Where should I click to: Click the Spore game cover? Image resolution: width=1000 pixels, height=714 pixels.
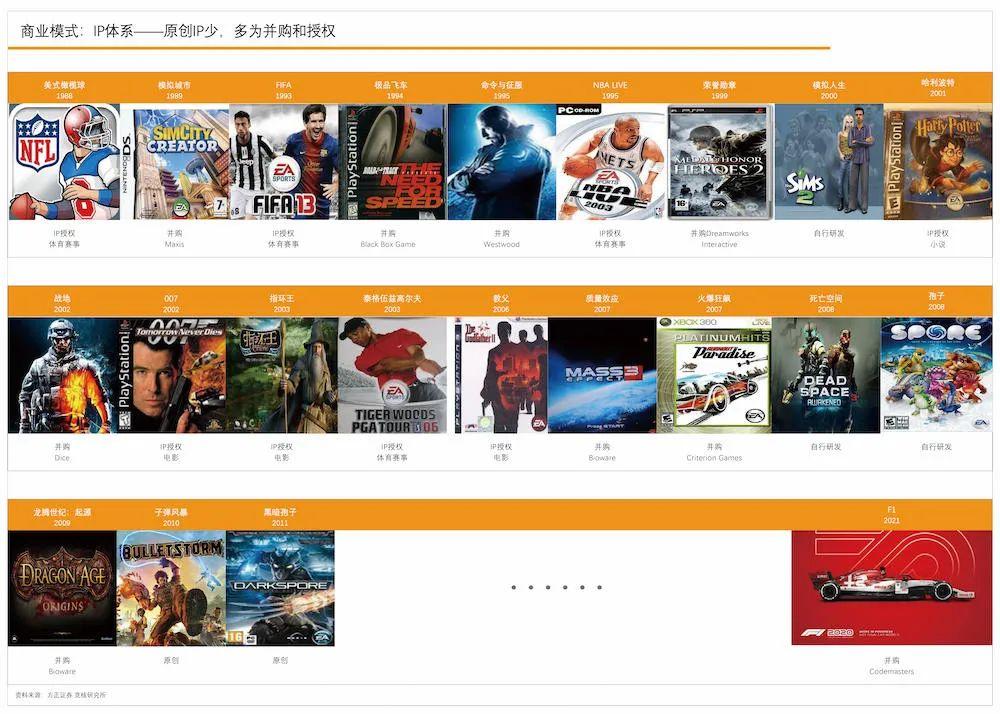936,376
